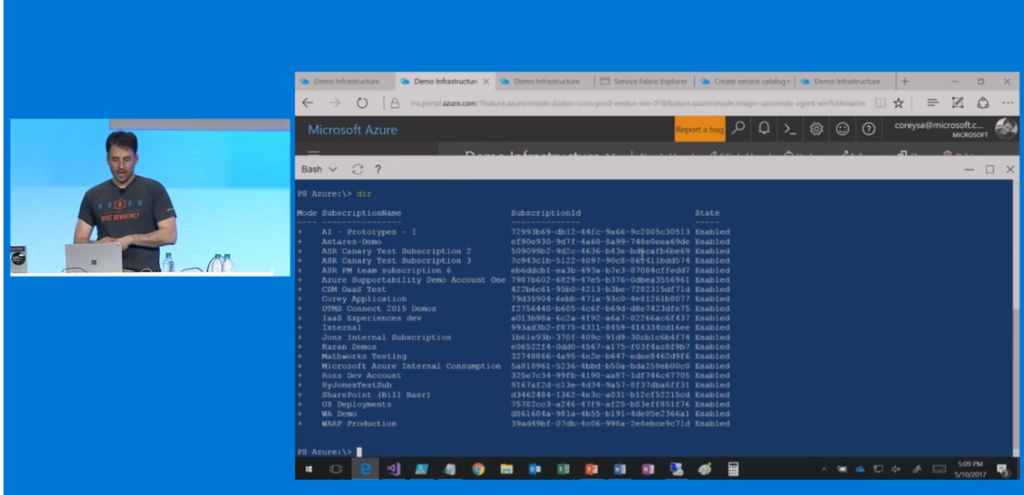Click 'Corey Application' subscription name
The width and height of the screenshot is (1024, 495).
[364, 299]
